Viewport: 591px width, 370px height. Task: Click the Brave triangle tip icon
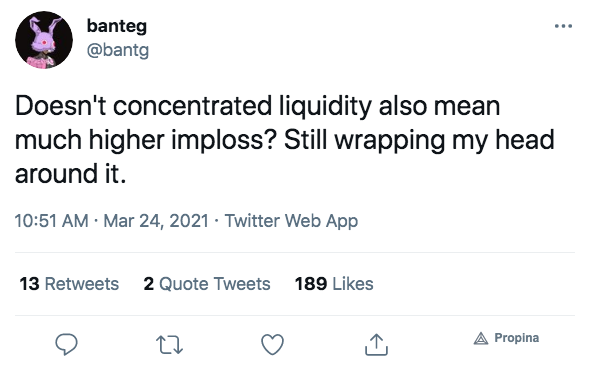481,338
